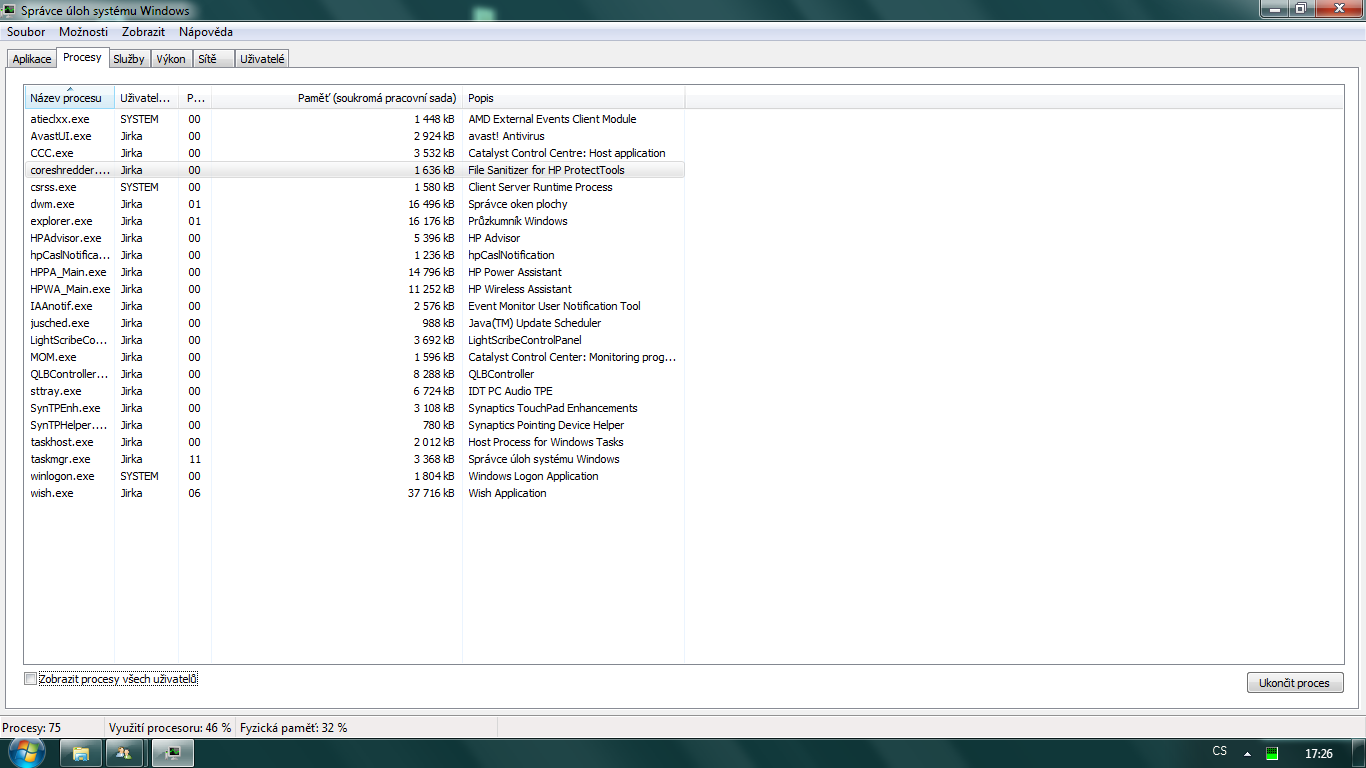Screen dimensions: 1366x768
Task: Show hidden tray icons arrow
Action: click(1246, 753)
